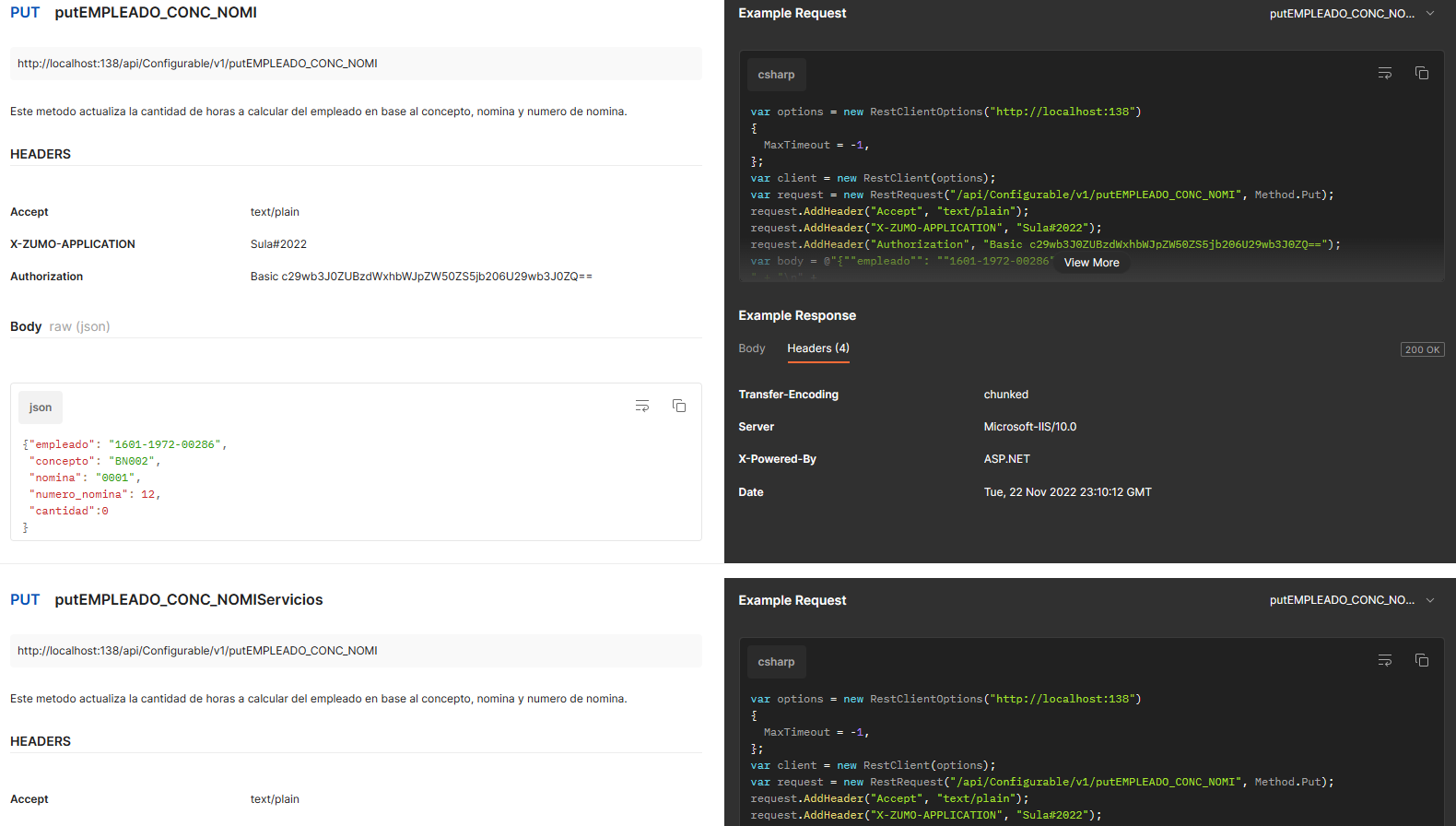
Task: Copy second csharp example request code
Action: click(x=1422, y=661)
